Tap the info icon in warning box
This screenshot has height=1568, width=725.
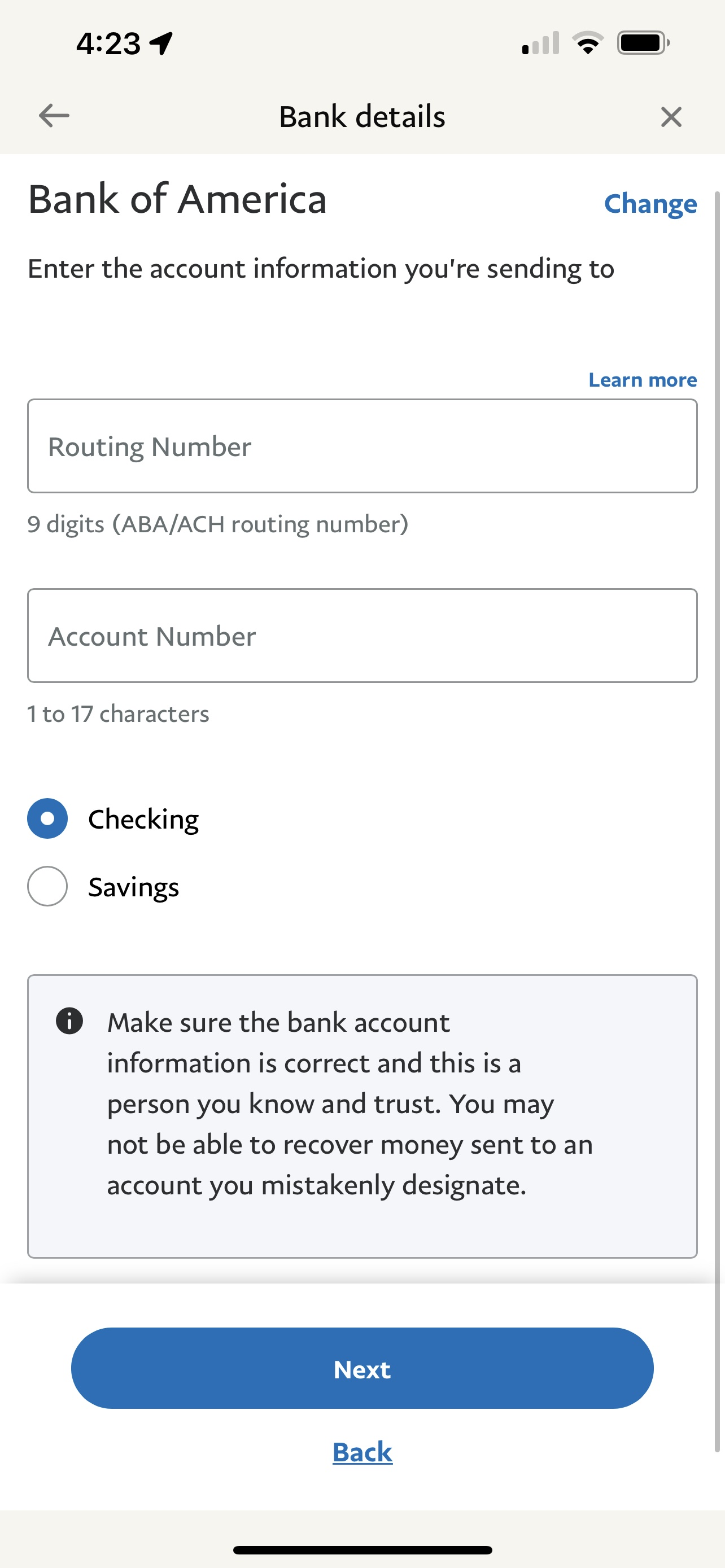click(x=69, y=1021)
